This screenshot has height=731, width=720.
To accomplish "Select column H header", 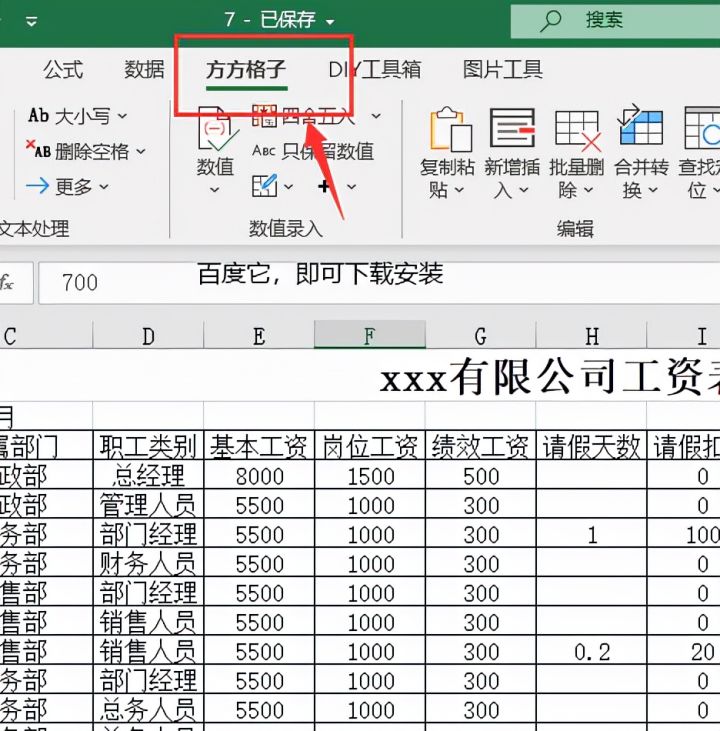I will tap(591, 336).
